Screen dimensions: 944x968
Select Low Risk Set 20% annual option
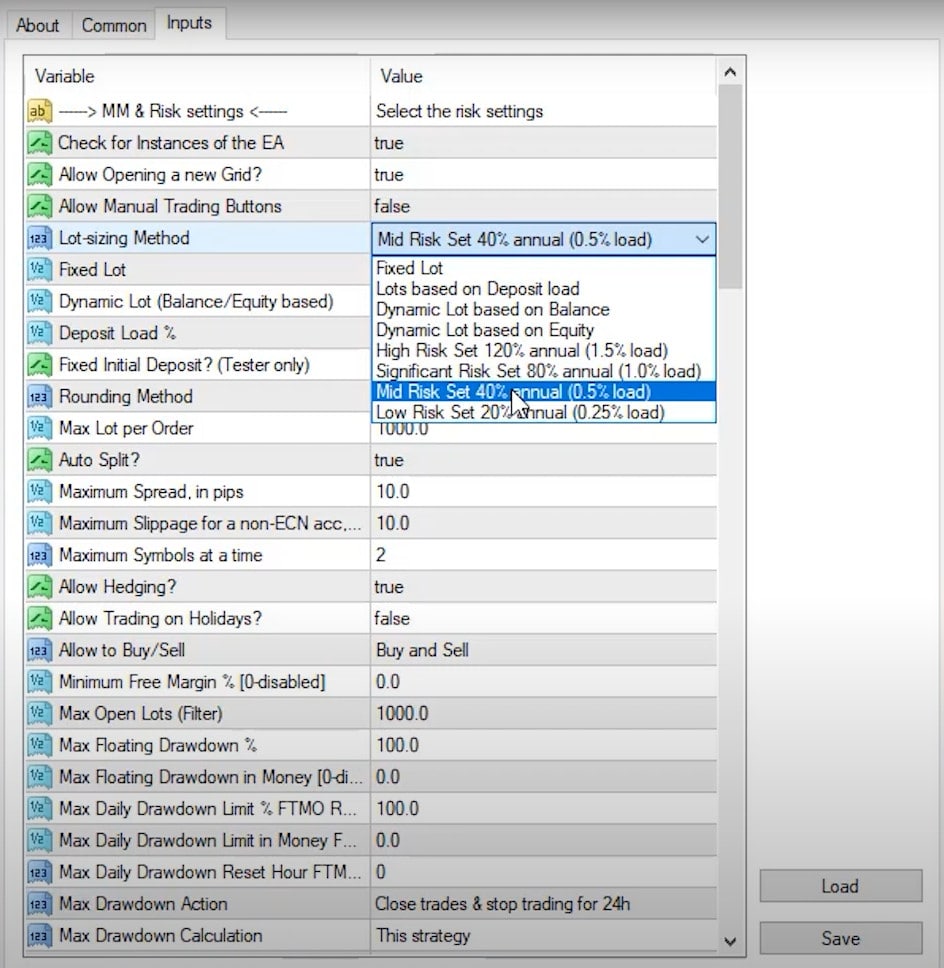pyautogui.click(x=519, y=412)
